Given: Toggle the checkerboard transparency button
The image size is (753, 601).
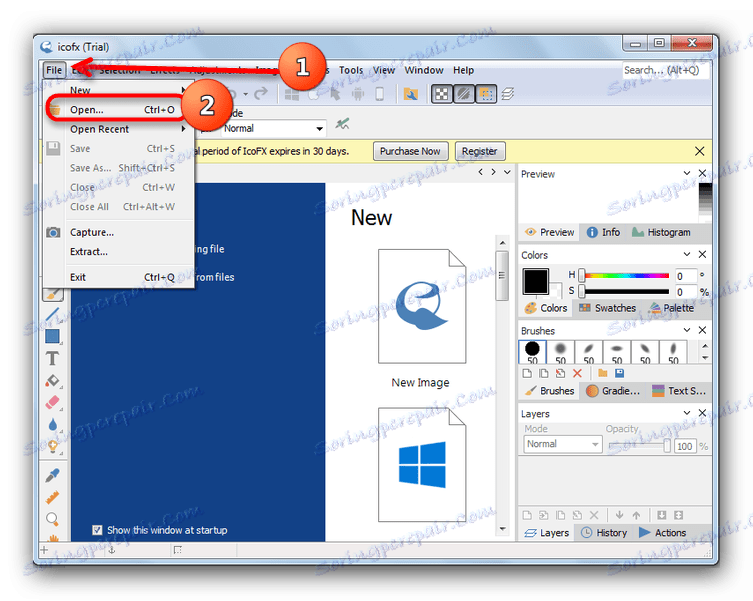Looking at the screenshot, I should coord(442,94).
